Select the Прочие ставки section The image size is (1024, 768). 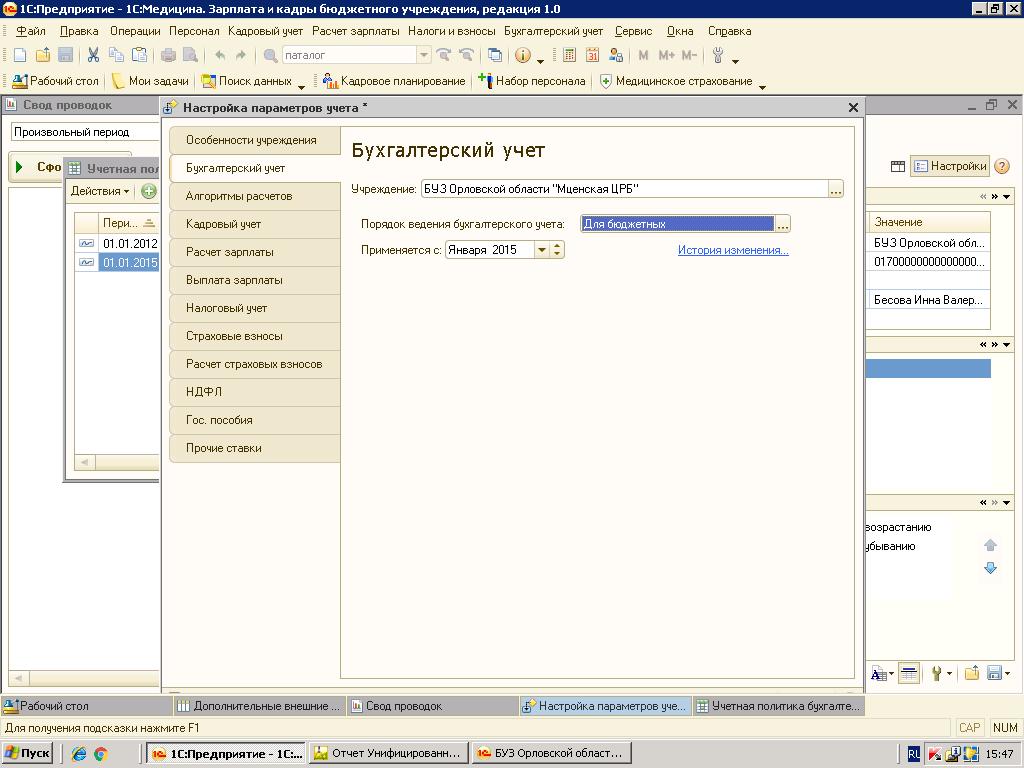pos(255,448)
